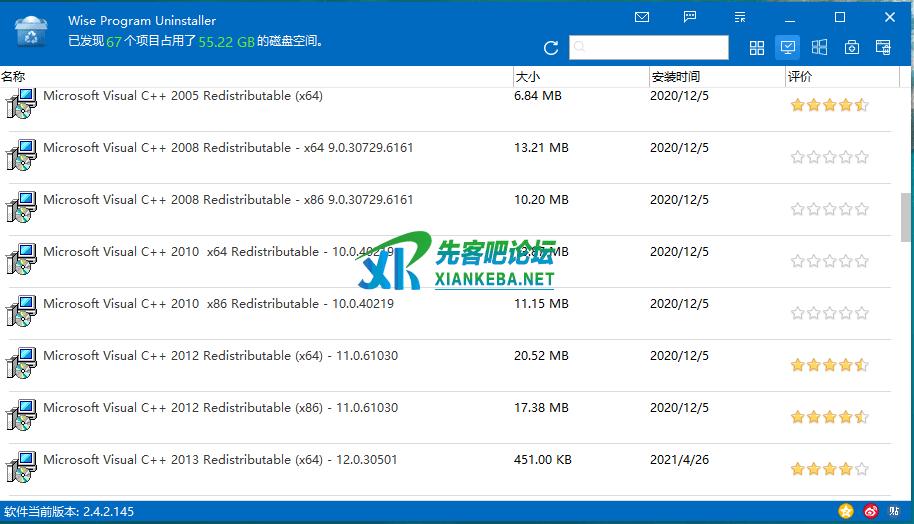Open the chat message bubble icon
The height and width of the screenshot is (524, 914).
coord(690,17)
